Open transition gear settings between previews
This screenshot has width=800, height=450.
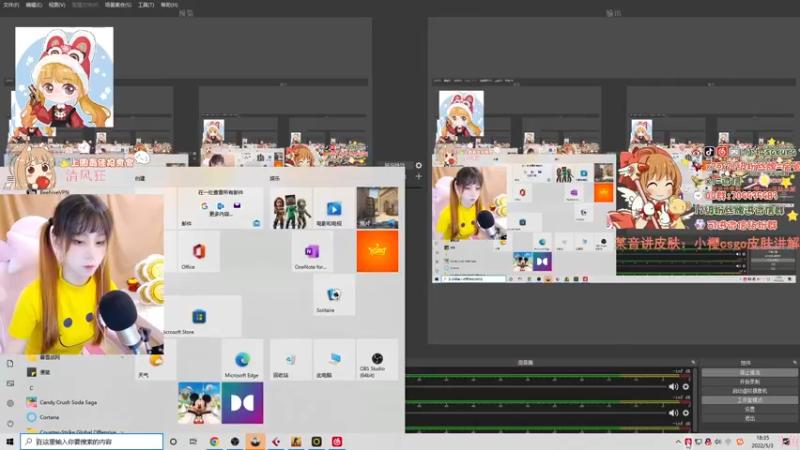418,165
